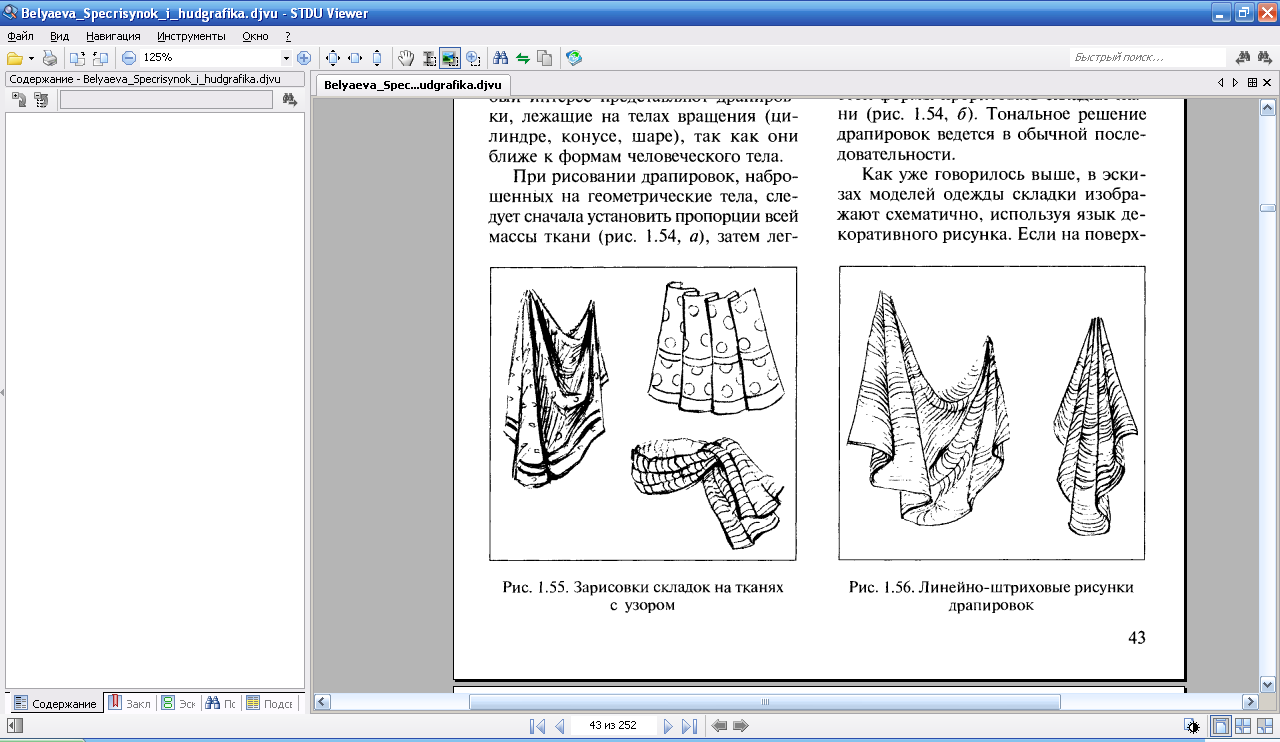Go to first page button

pyautogui.click(x=537, y=726)
